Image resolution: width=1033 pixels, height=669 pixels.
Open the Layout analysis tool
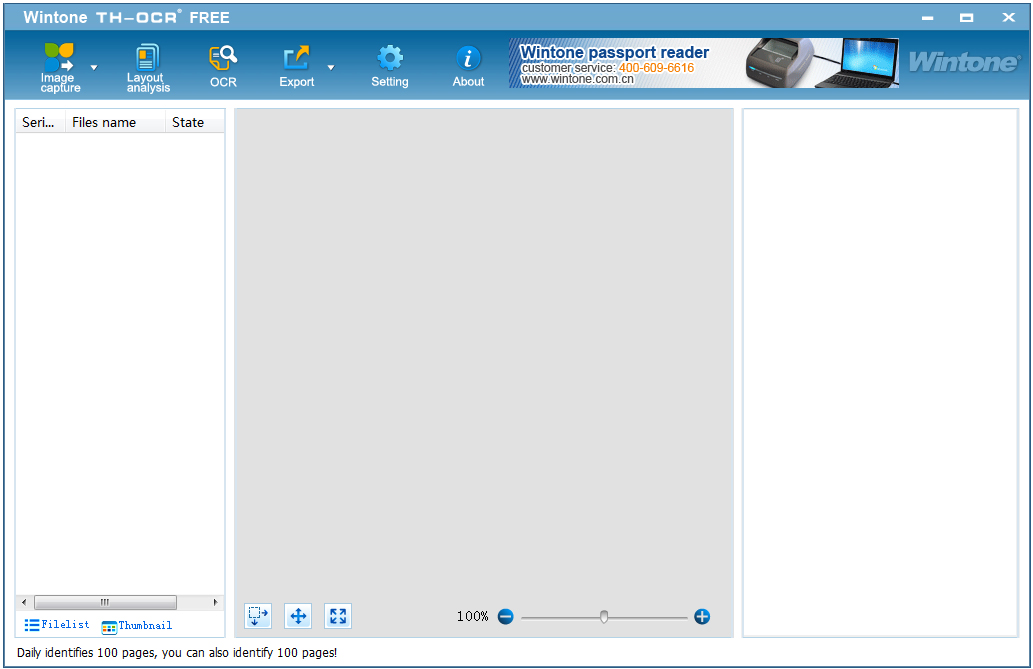146,63
